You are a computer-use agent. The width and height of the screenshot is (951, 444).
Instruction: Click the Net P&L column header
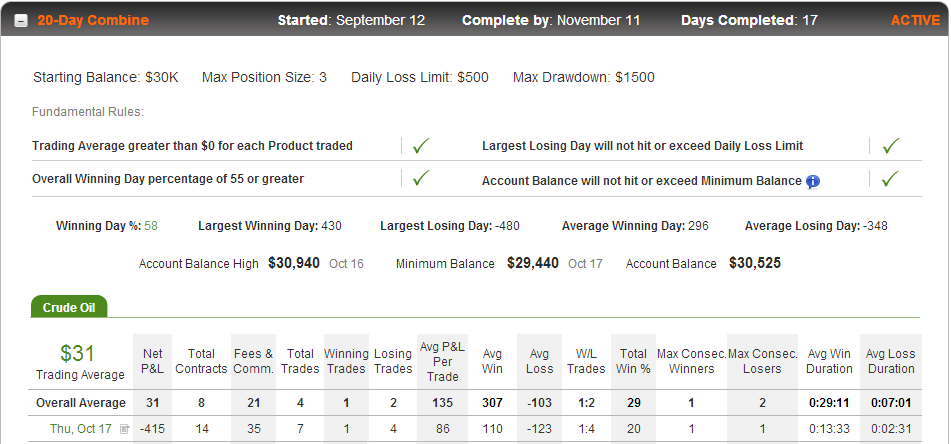point(153,361)
